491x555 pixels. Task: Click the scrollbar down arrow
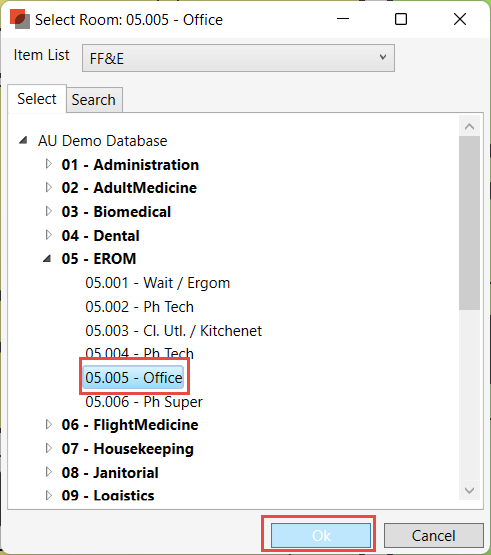(x=469, y=490)
